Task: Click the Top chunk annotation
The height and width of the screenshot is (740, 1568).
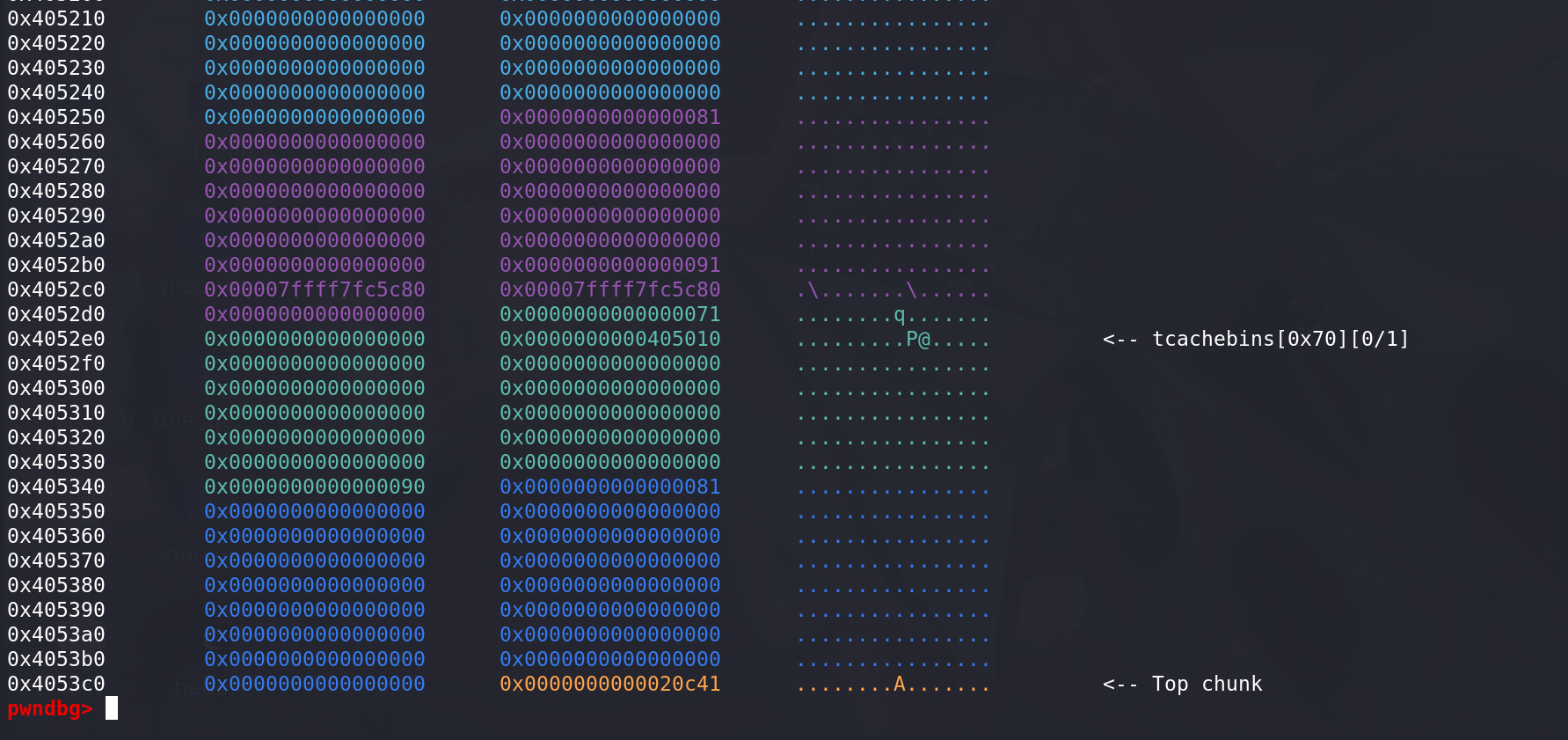Action: point(1183,684)
